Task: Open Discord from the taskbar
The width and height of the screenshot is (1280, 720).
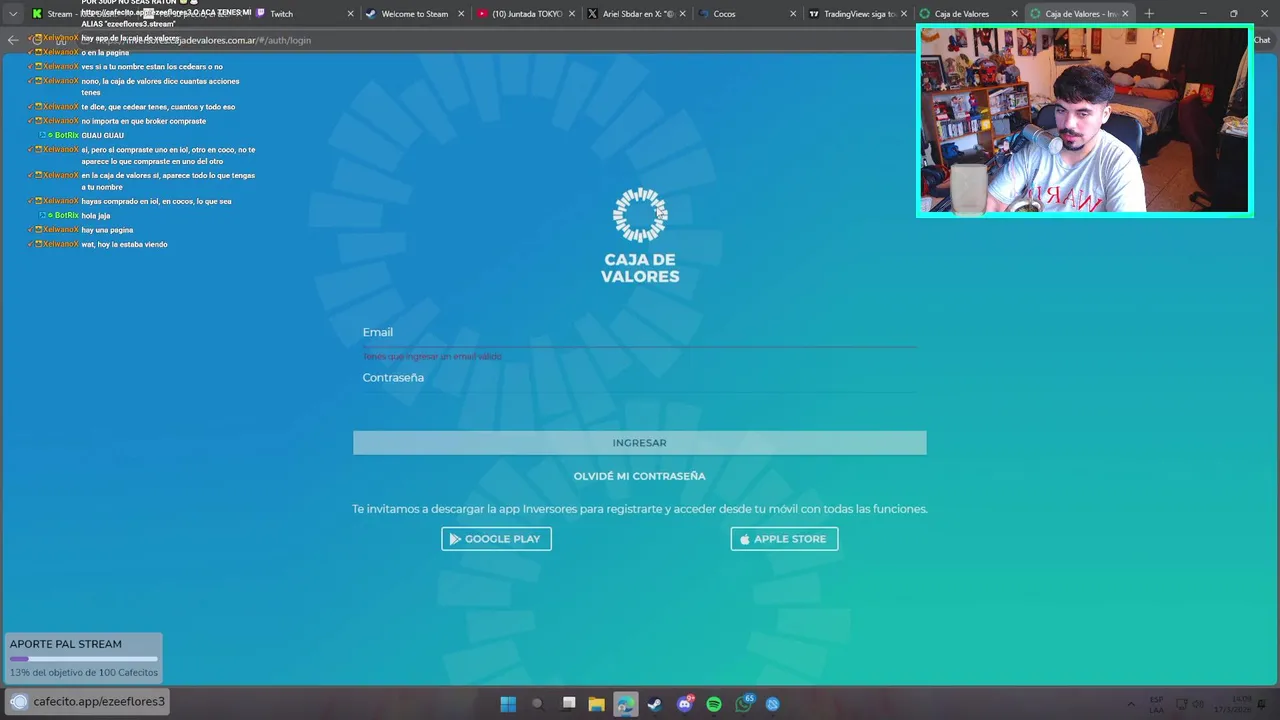Action: pyautogui.click(x=685, y=704)
